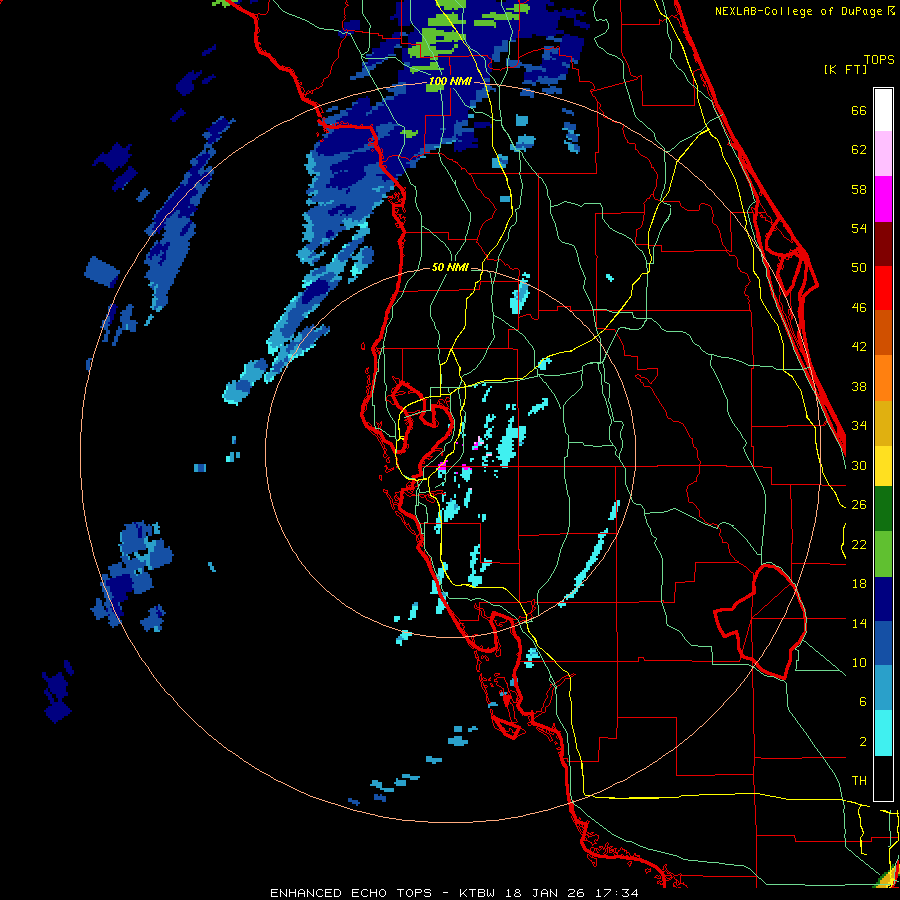Click the light blue 14 kft legend swatch
The width and height of the screenshot is (900, 900).
883,688
